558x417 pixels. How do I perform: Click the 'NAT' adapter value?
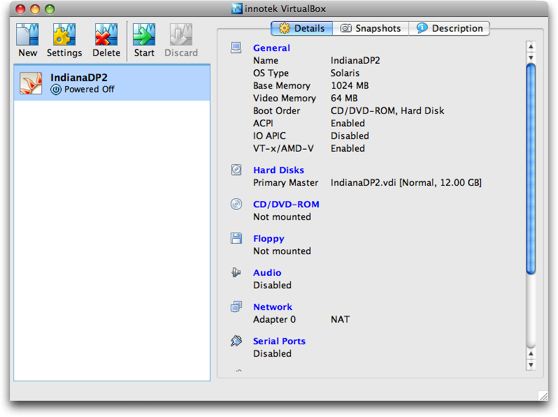click(340, 319)
